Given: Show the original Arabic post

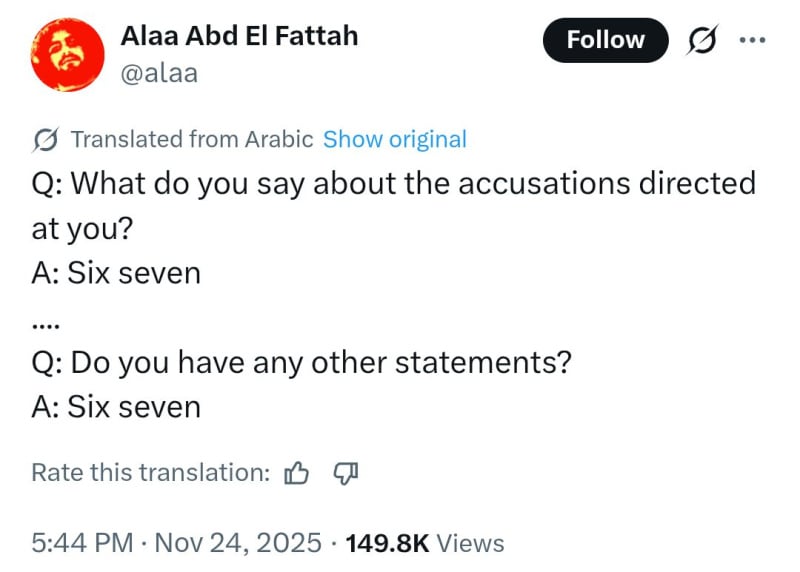Looking at the screenshot, I should coord(395,139).
